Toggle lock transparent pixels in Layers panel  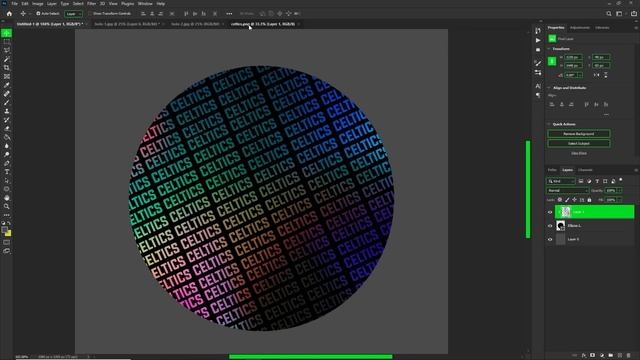(x=560, y=200)
